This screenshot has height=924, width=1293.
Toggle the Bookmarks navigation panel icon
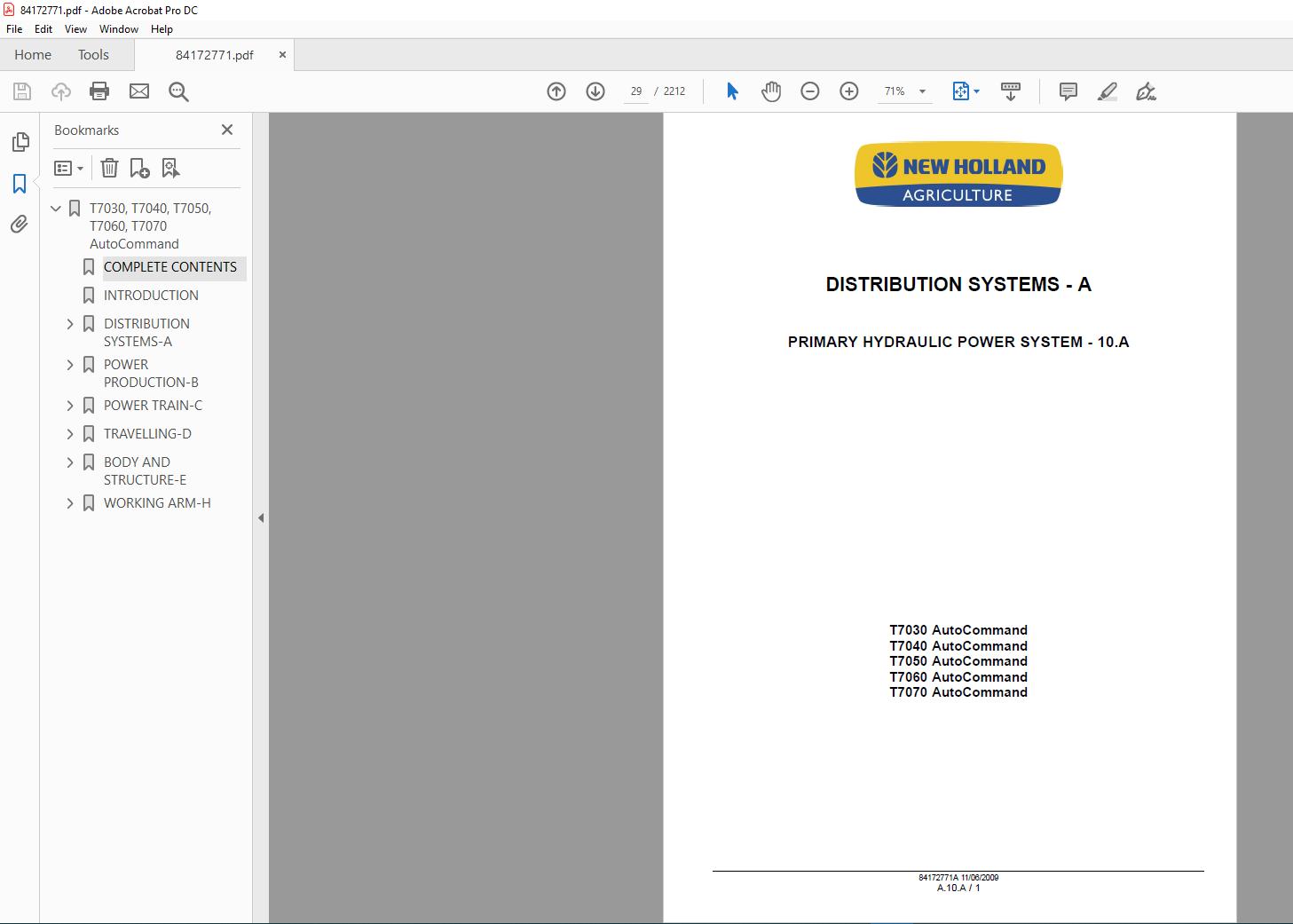20,184
